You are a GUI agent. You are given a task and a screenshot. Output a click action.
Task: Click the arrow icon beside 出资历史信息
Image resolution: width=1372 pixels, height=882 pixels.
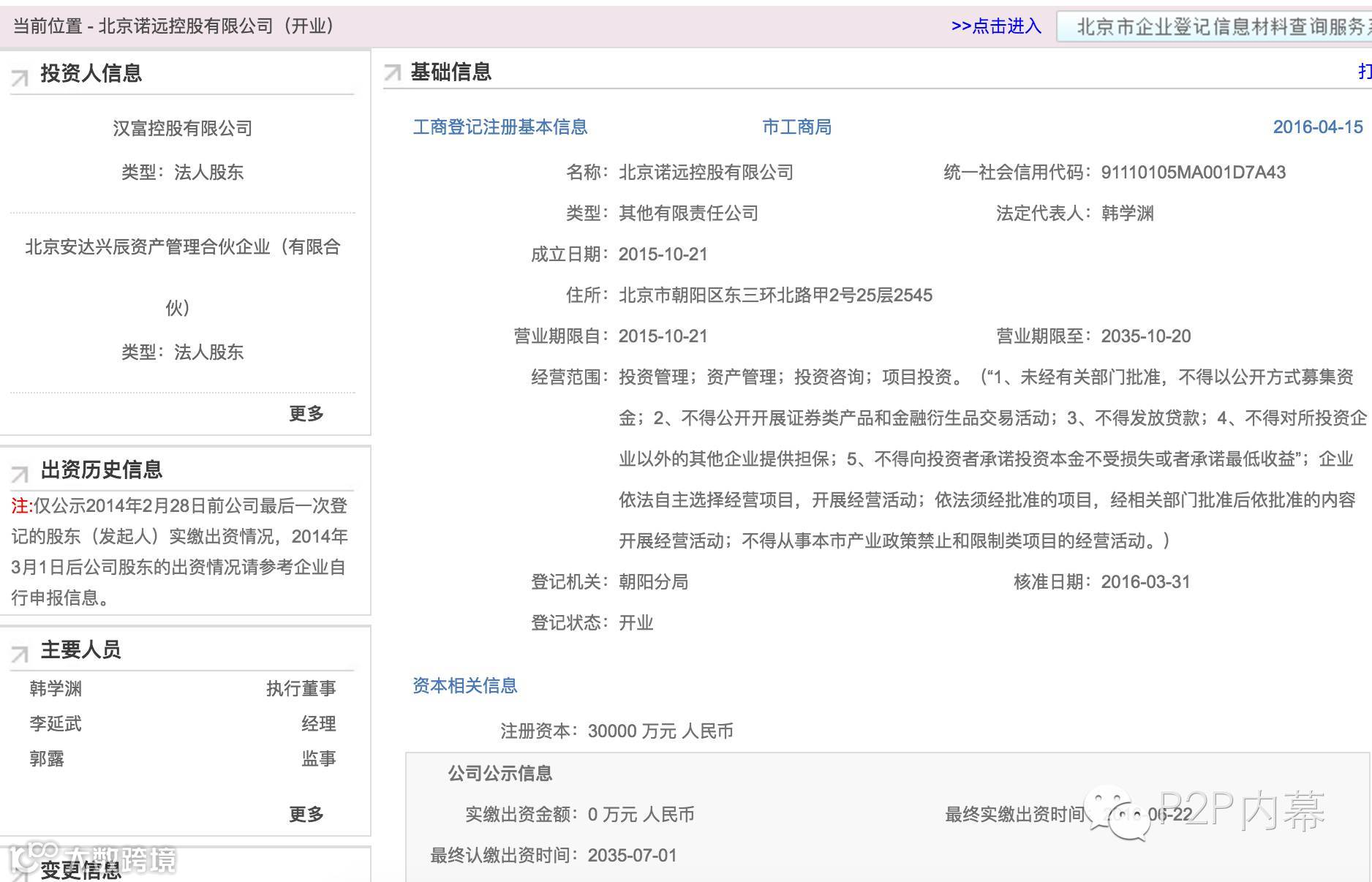[x=20, y=473]
